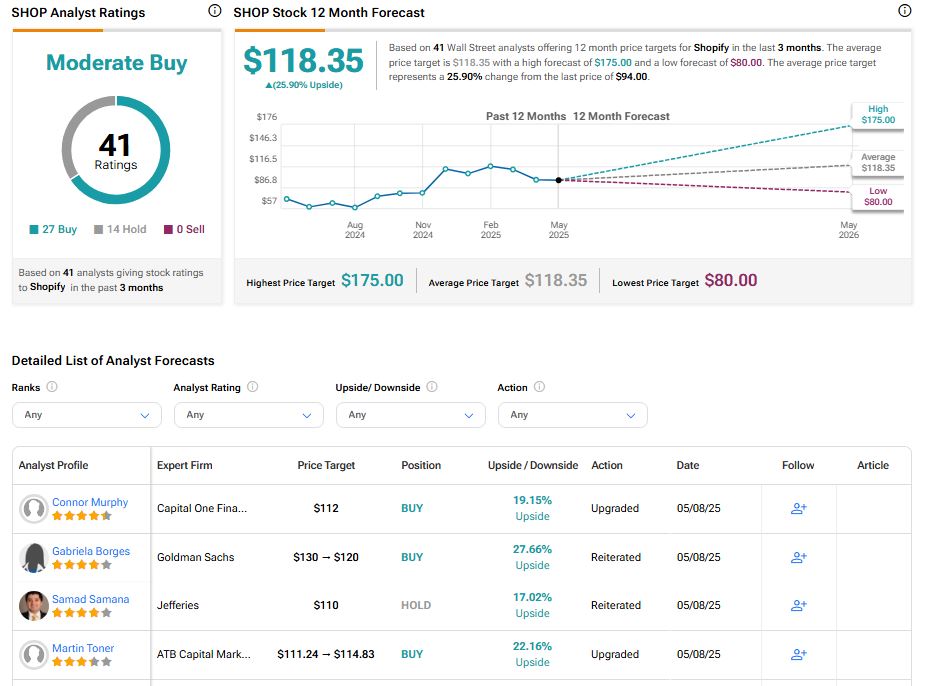The image size is (931, 686).
Task: Open Gabriela Borges analyst profile link
Action: click(x=91, y=551)
